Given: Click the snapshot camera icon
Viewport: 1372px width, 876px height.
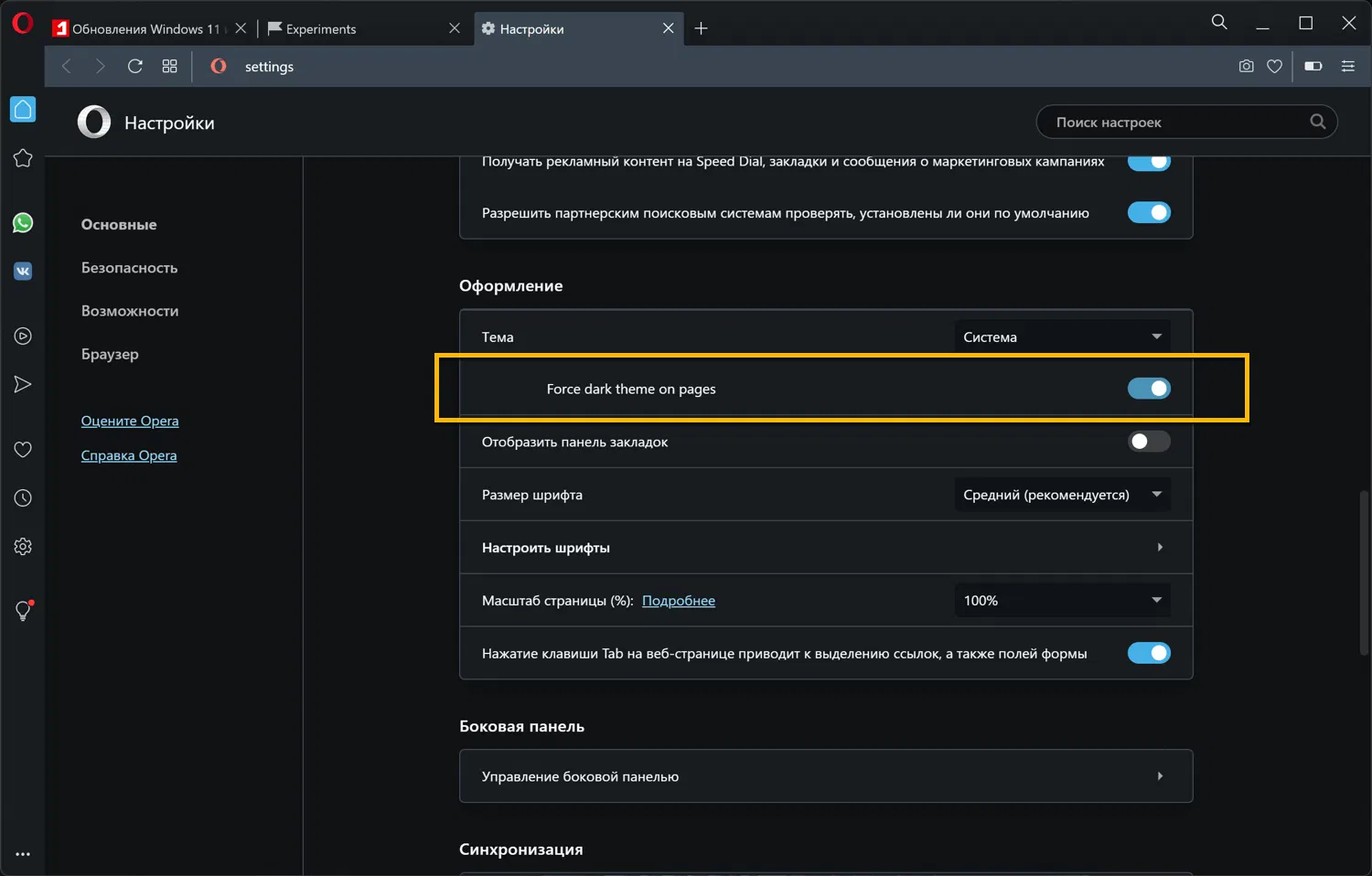Looking at the screenshot, I should (1246, 67).
